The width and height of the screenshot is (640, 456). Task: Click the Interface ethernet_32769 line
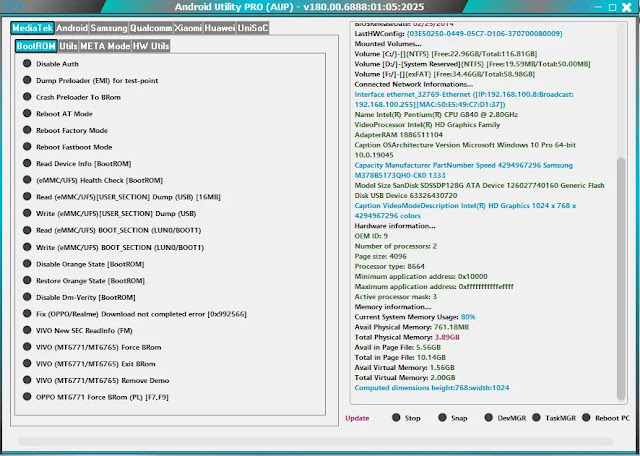464,100
